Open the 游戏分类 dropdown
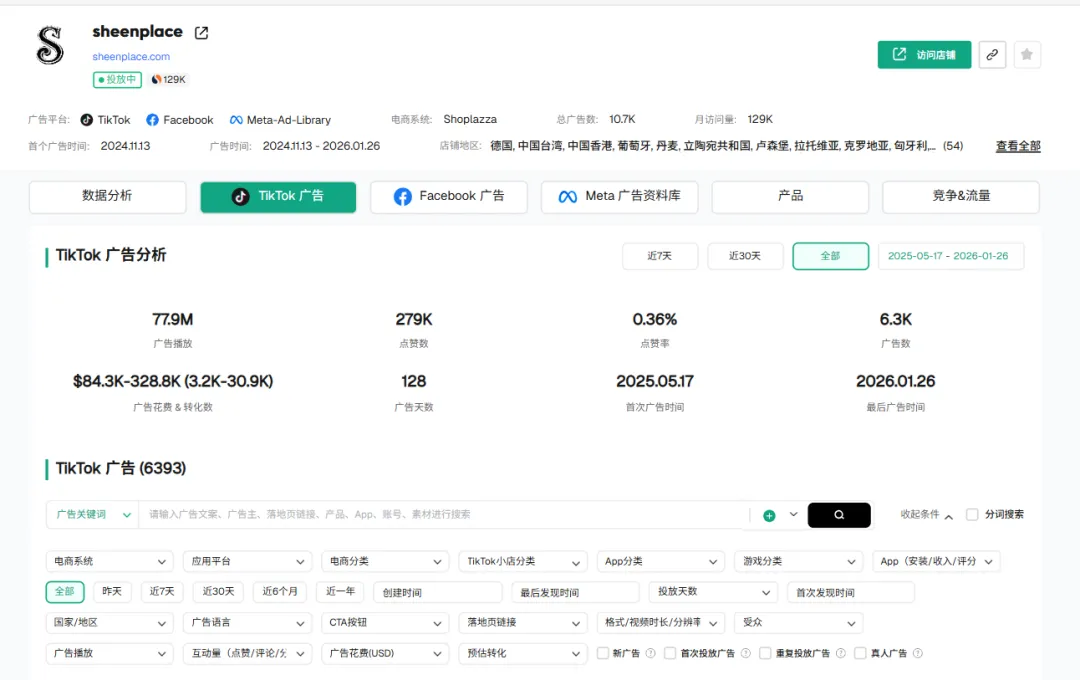Image resolution: width=1080 pixels, height=680 pixels. click(x=798, y=561)
